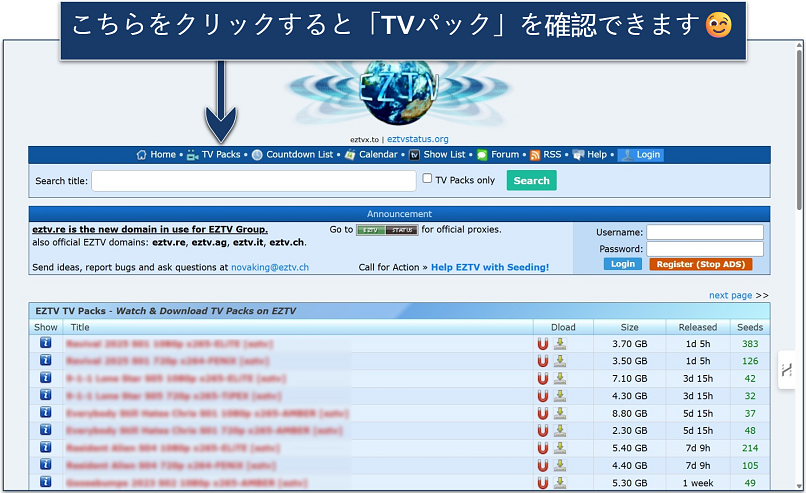
Task: Enable the TV Packs only checkbox
Action: (x=427, y=179)
